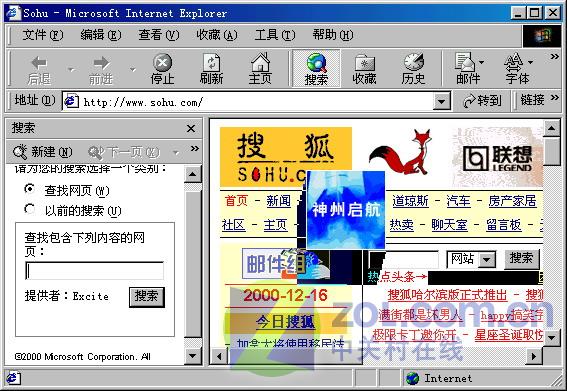Open the 新闻 link on Sohu page
This screenshot has height=391, width=567.
pos(278,201)
